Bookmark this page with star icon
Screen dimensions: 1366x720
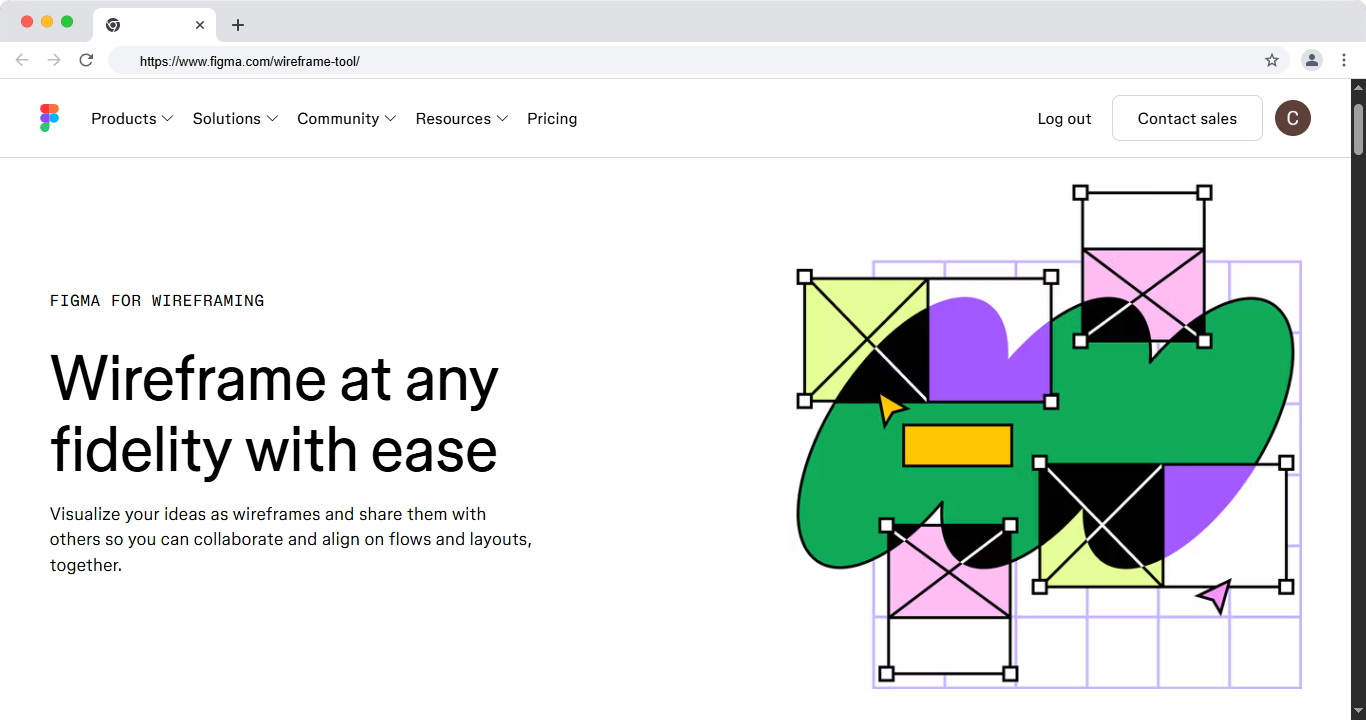pos(1272,60)
